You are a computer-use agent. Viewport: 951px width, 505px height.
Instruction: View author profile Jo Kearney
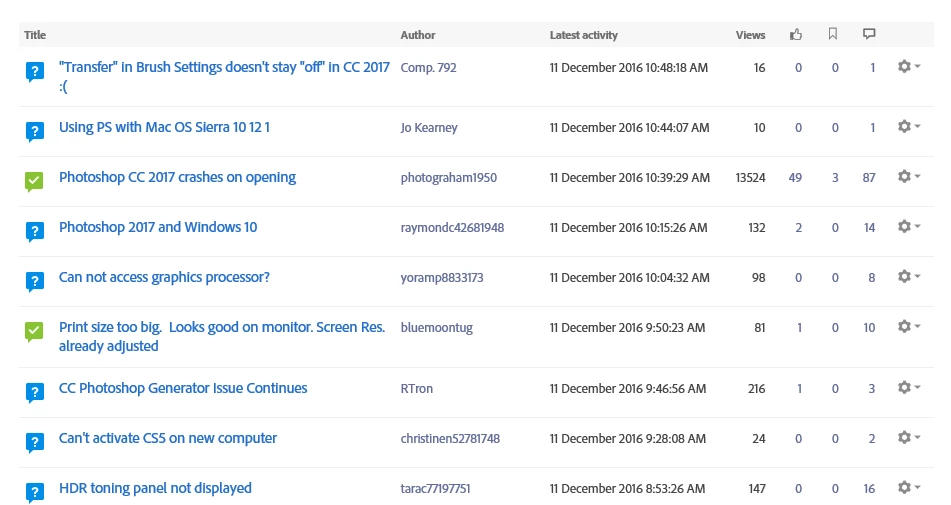tap(429, 128)
